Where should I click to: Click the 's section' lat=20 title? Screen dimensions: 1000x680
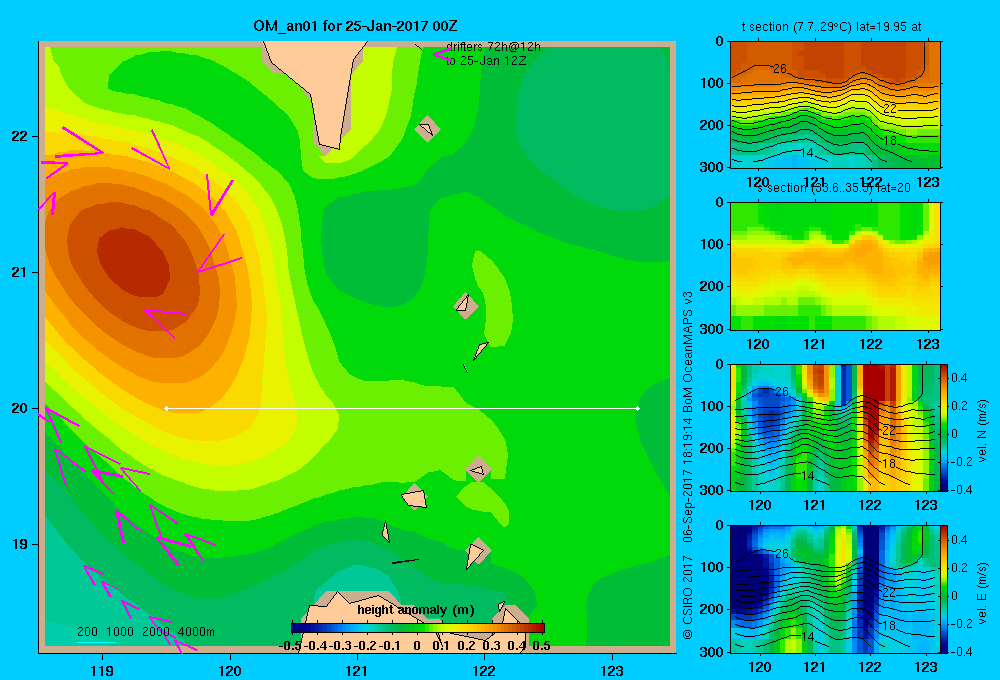(834, 188)
